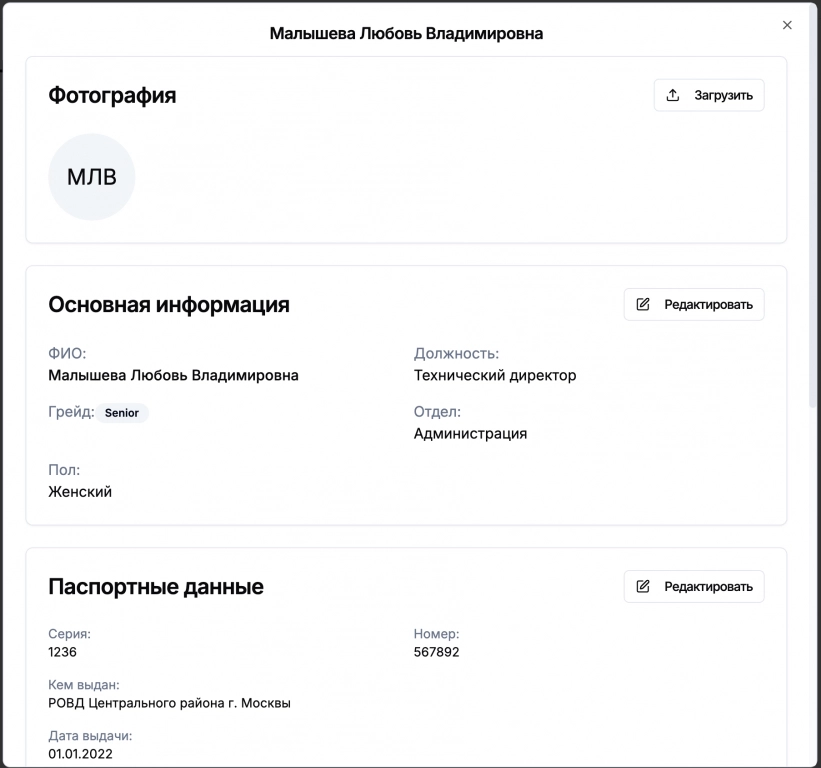Click the pencil icon in Основная информация
Screen dimensions: 821x768
(x=643, y=304)
